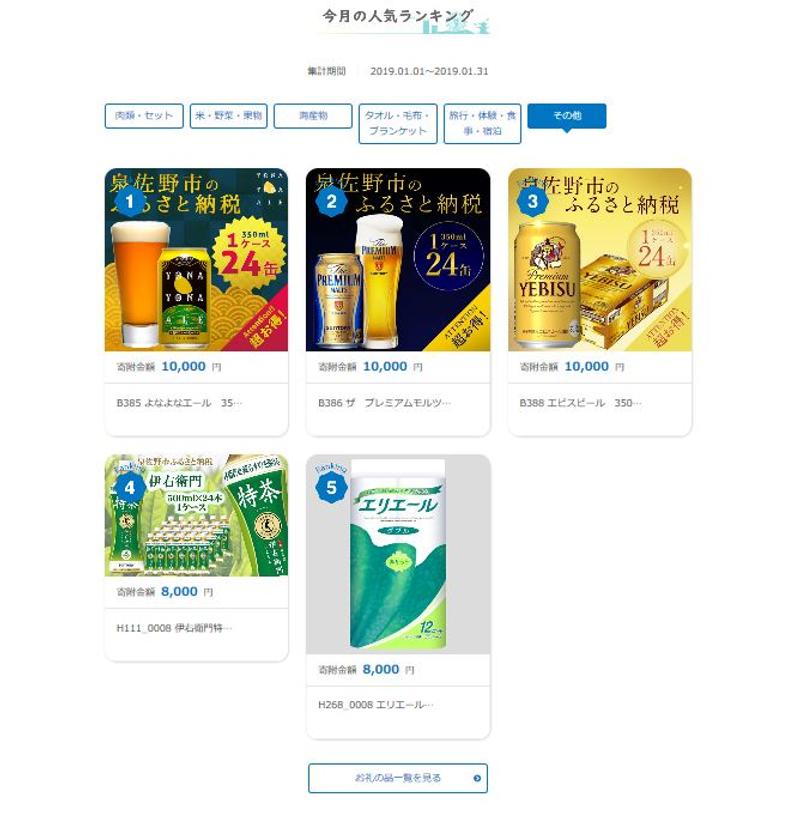Image resolution: width=800 pixels, height=825 pixels.
Task: Open the 海産物 category tab
Action: (313, 116)
